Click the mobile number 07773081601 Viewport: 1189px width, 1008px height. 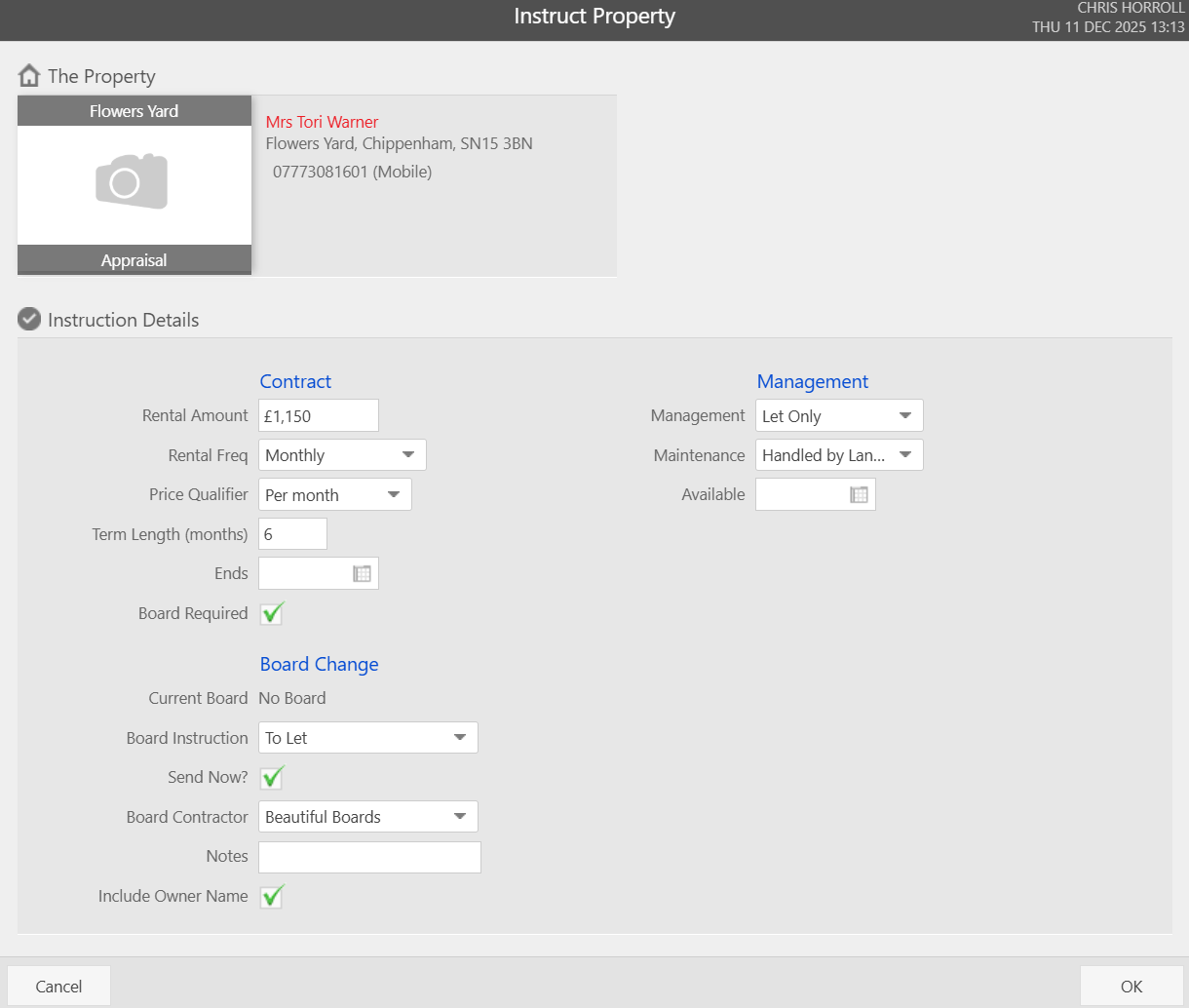tap(321, 172)
